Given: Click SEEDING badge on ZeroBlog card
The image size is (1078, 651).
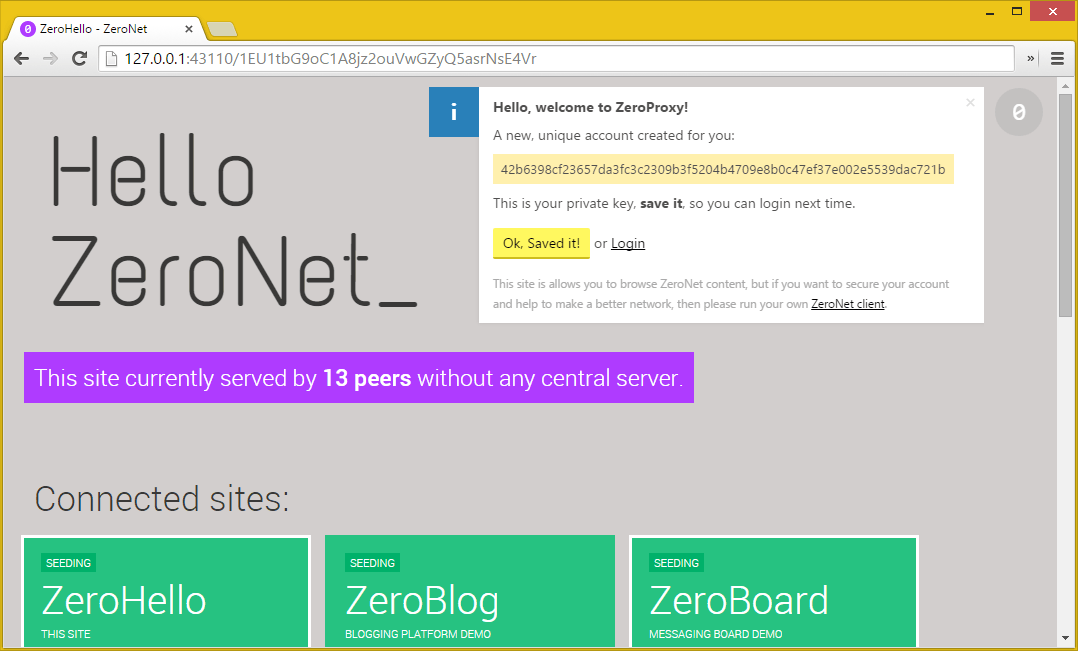Looking at the screenshot, I should (372, 563).
